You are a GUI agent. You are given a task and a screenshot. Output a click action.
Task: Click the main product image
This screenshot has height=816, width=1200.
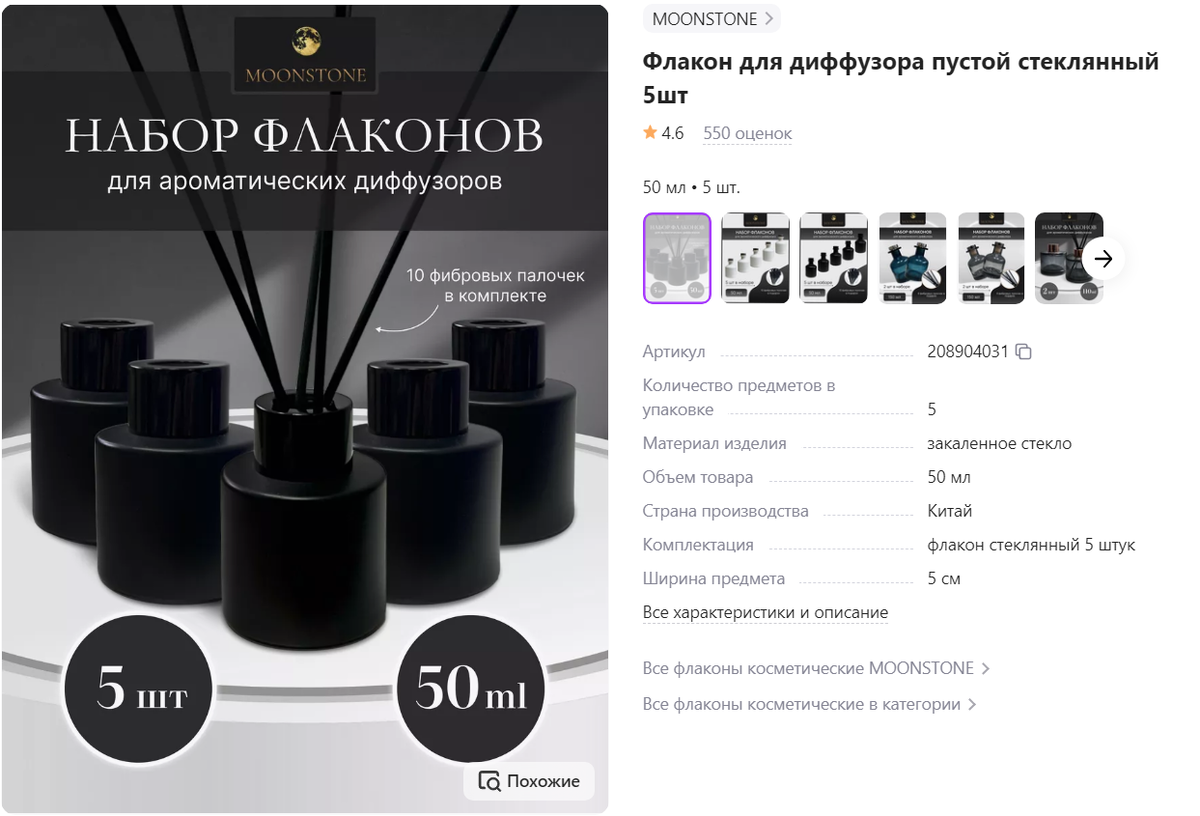coord(305,410)
